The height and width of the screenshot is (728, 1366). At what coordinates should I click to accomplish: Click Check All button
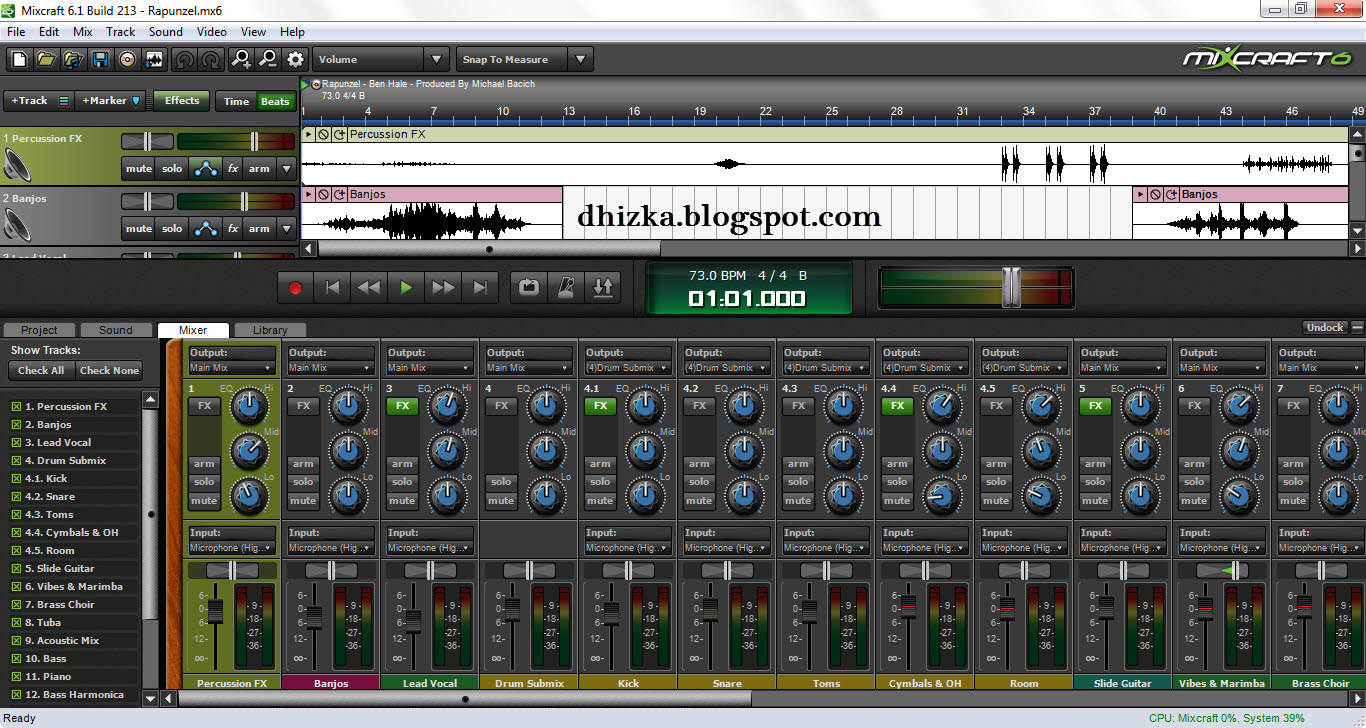(41, 371)
